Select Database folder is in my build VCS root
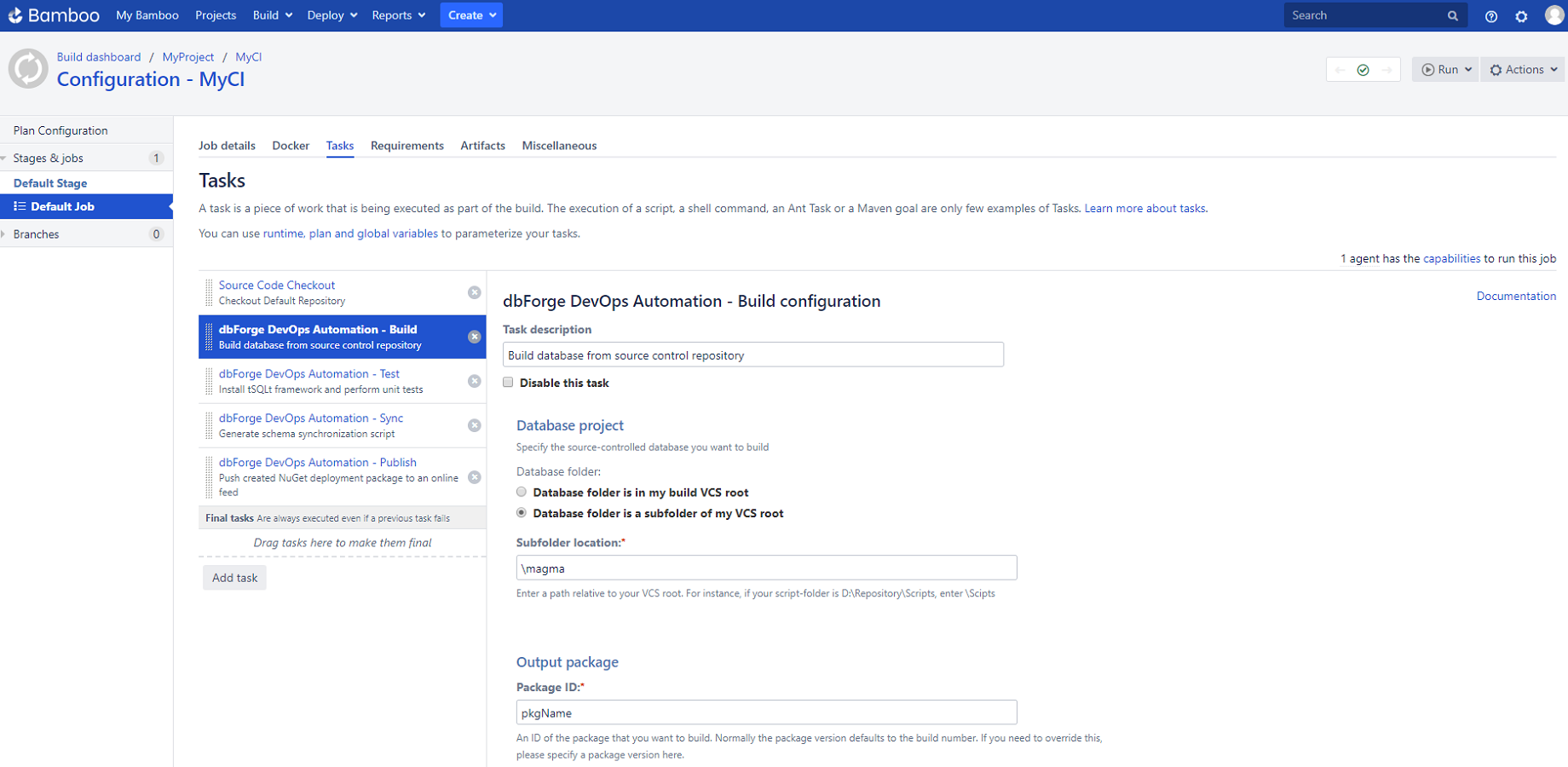 tap(522, 492)
